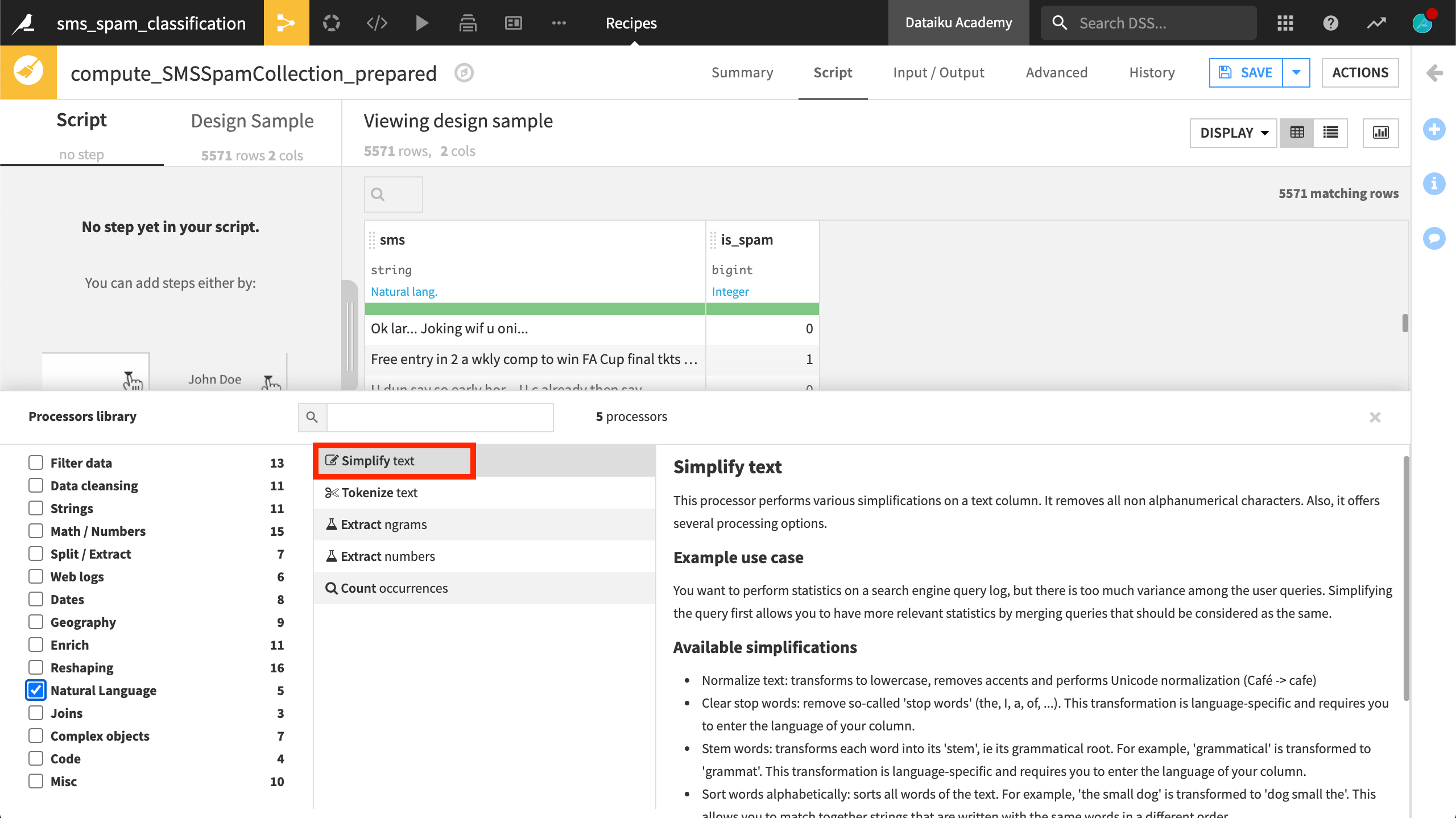The image size is (1456, 818).
Task: Switch to the Input / Output tab
Action: 938,72
